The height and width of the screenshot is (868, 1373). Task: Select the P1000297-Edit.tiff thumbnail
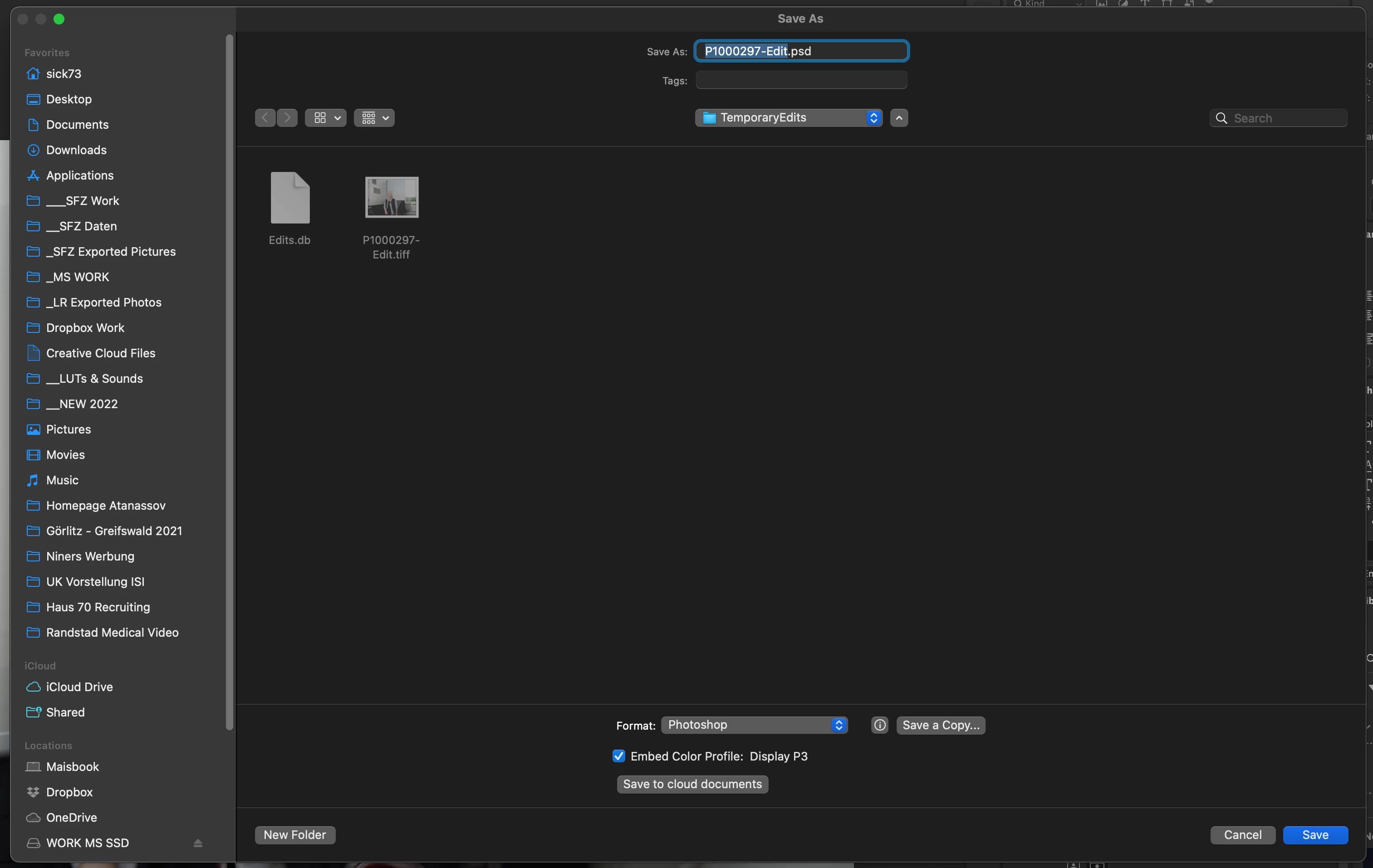[391, 197]
